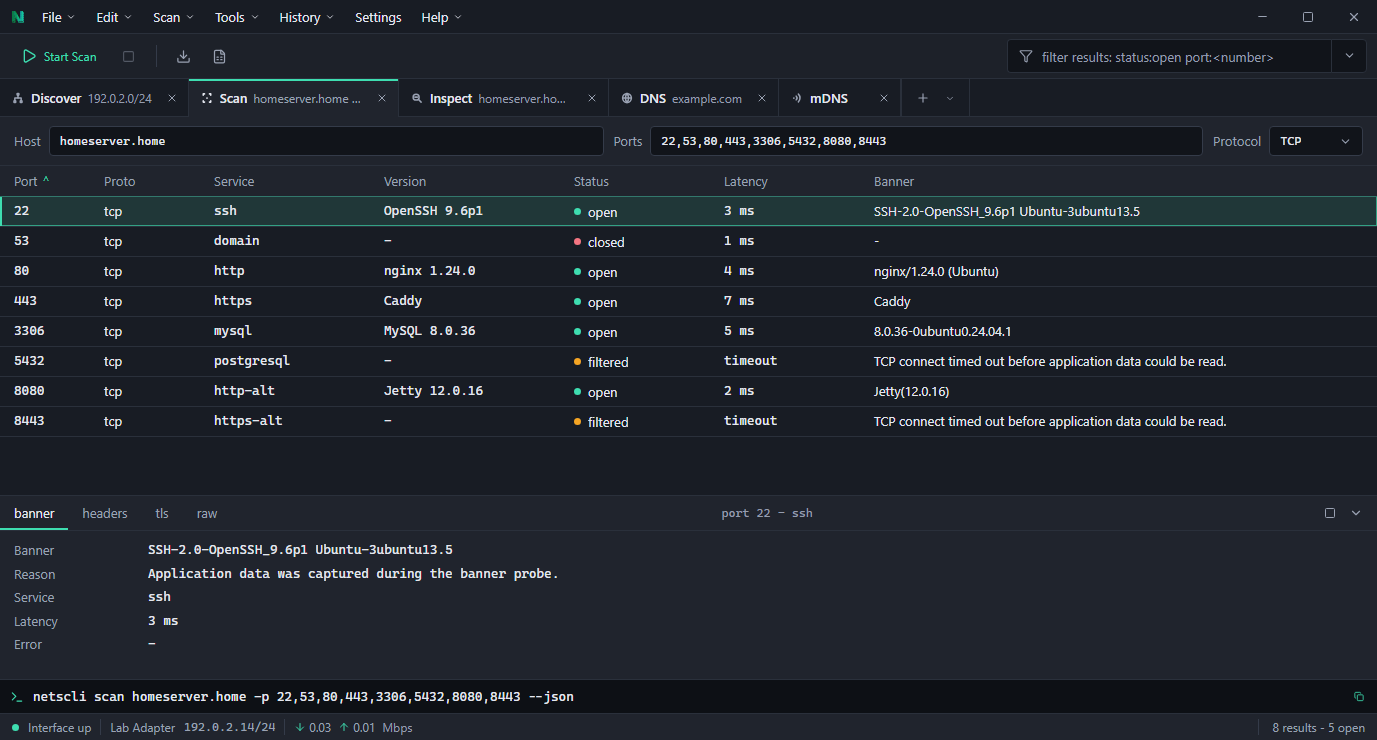Sort by the Port column header

pos(32,181)
